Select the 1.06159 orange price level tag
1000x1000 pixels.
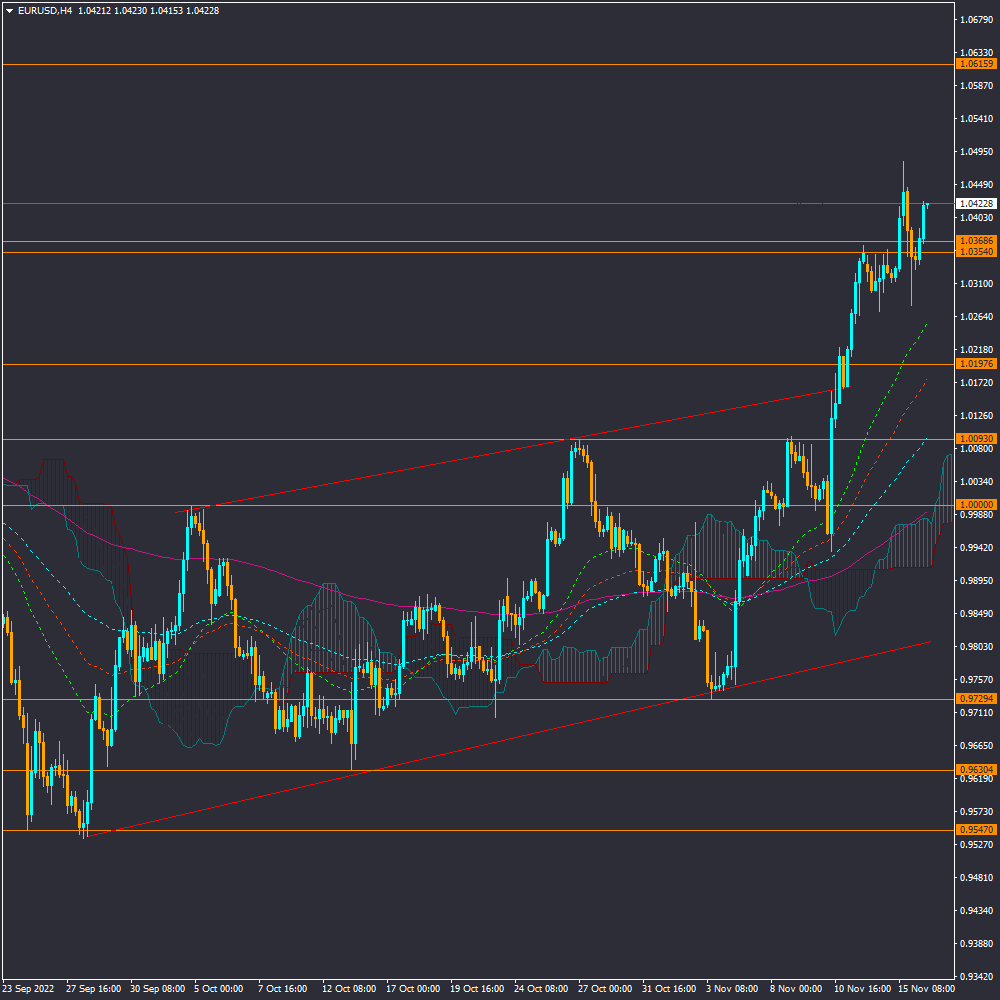pyautogui.click(x=976, y=64)
